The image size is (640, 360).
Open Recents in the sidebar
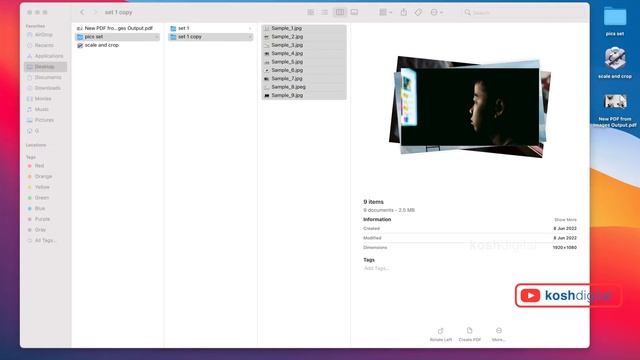44,45
